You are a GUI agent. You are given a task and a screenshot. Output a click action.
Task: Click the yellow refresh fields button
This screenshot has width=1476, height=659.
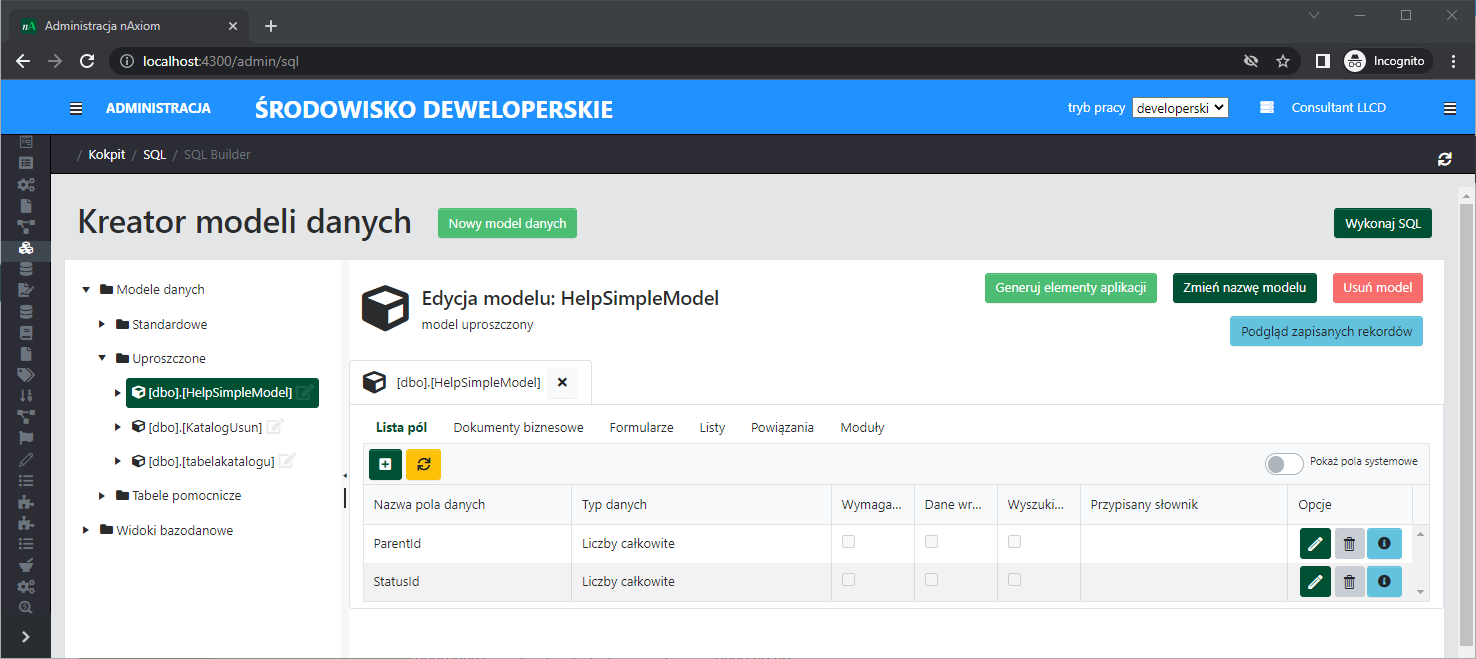tap(423, 465)
